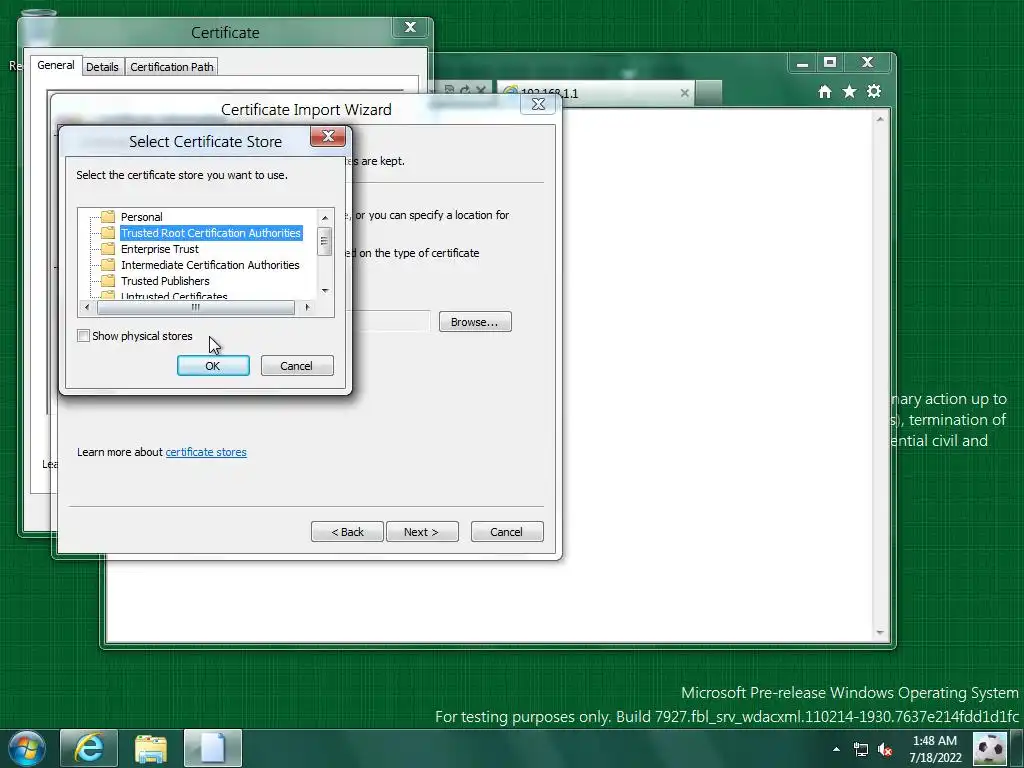Launch Internet Explorer from the taskbar
Screen dimensions: 1024x768
[89, 748]
